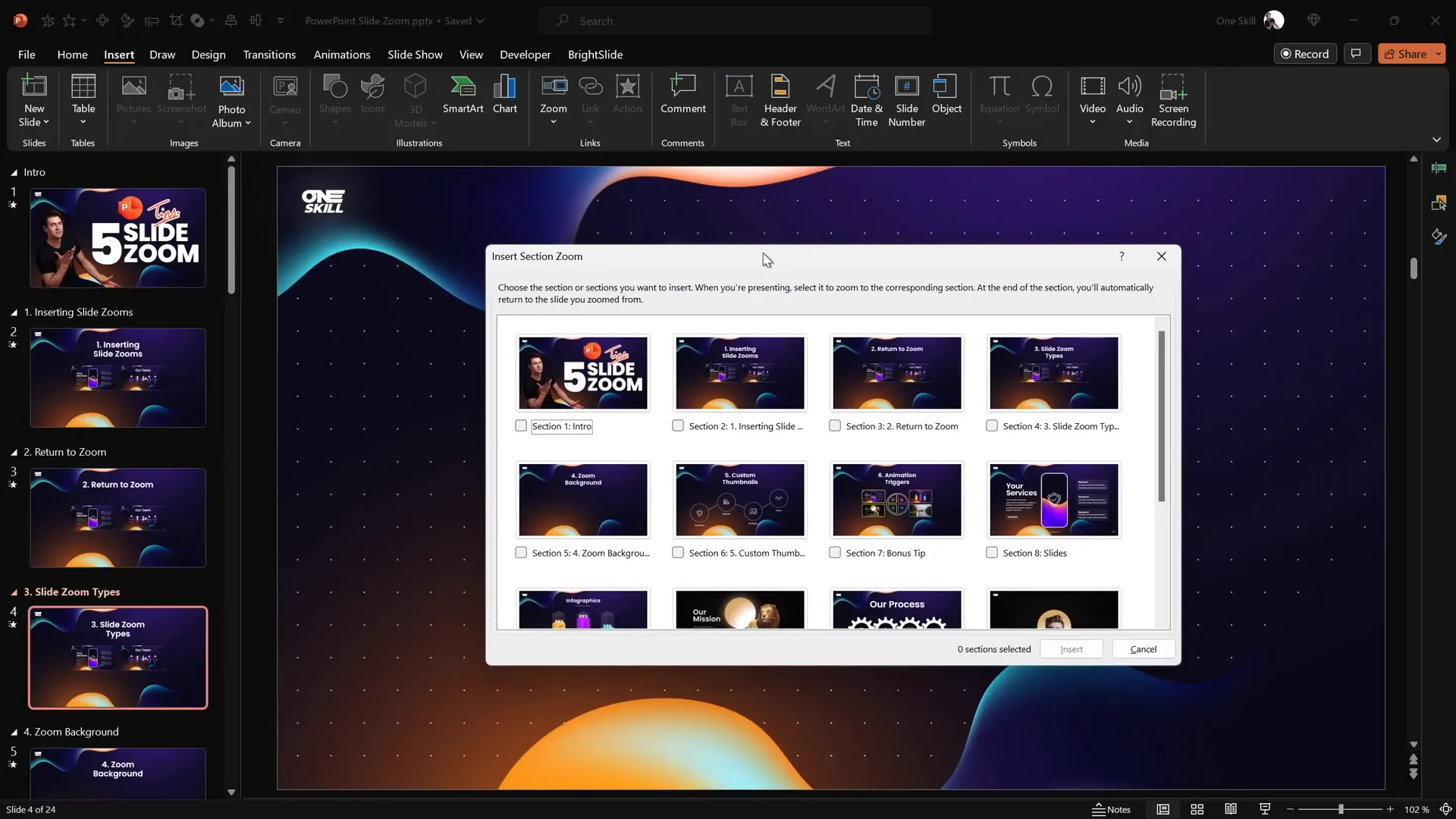Select the 2. Return to Zoom slide thumbnail in panel

(118, 518)
